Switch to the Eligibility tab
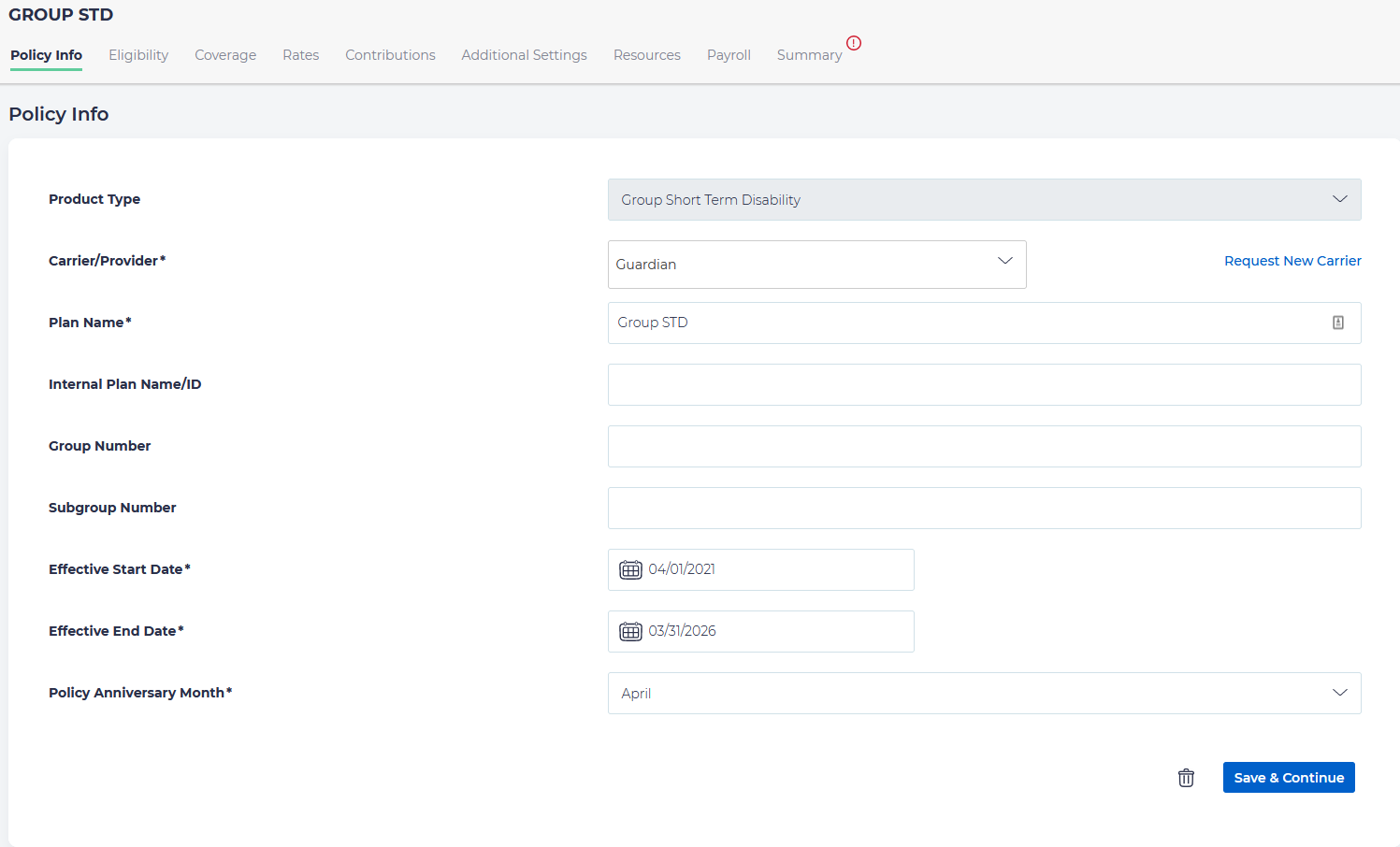This screenshot has width=1400, height=847. [x=138, y=55]
